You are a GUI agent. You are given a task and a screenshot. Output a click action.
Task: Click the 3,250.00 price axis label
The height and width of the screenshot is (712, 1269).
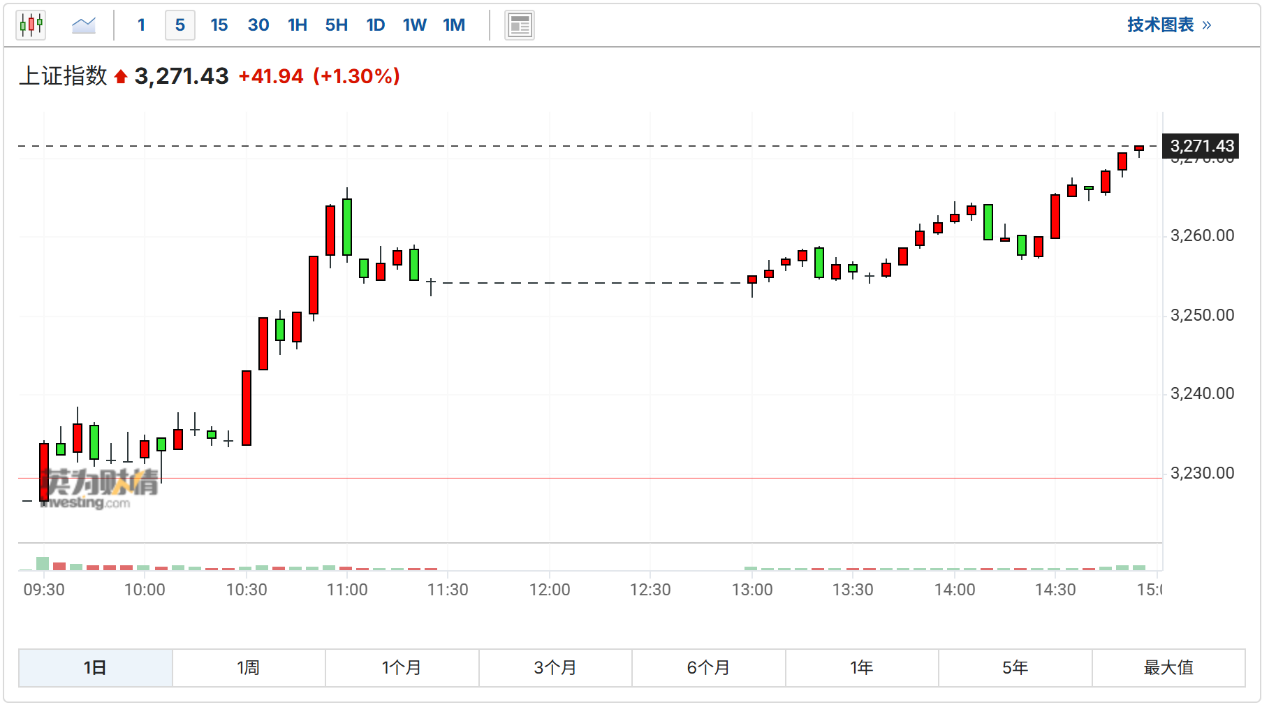(1202, 315)
